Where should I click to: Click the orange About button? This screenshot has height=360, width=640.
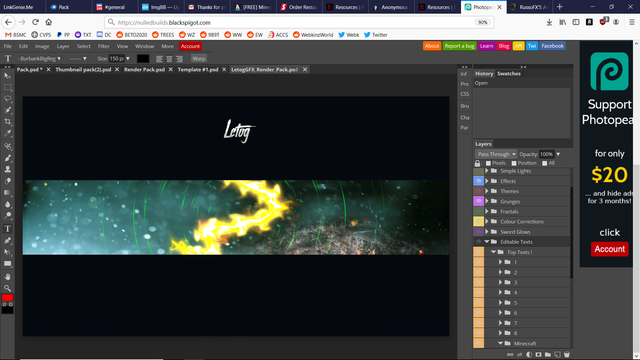432,46
